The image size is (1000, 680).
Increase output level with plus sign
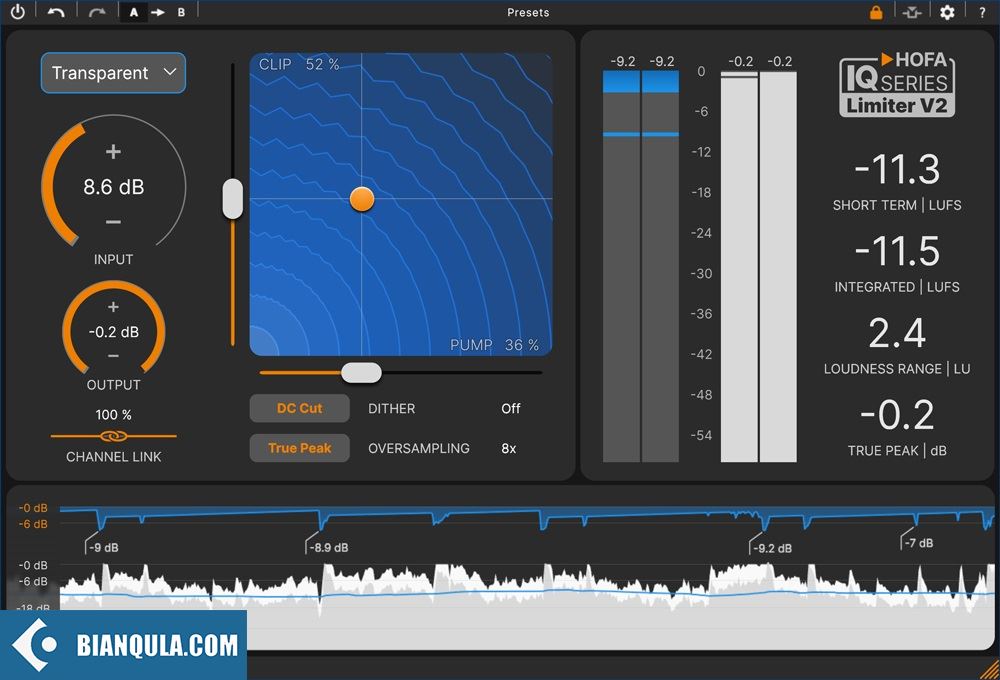click(113, 307)
